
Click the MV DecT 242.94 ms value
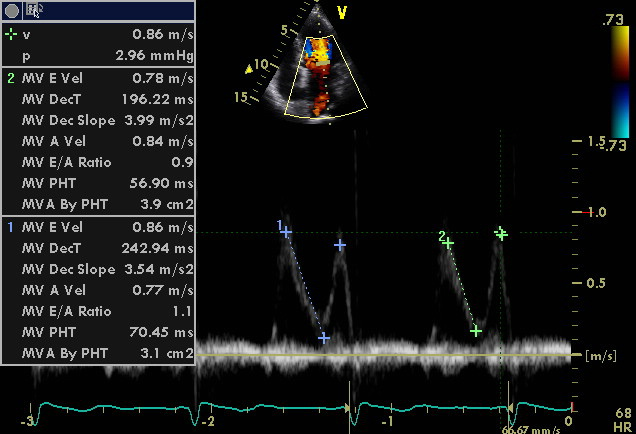point(160,248)
